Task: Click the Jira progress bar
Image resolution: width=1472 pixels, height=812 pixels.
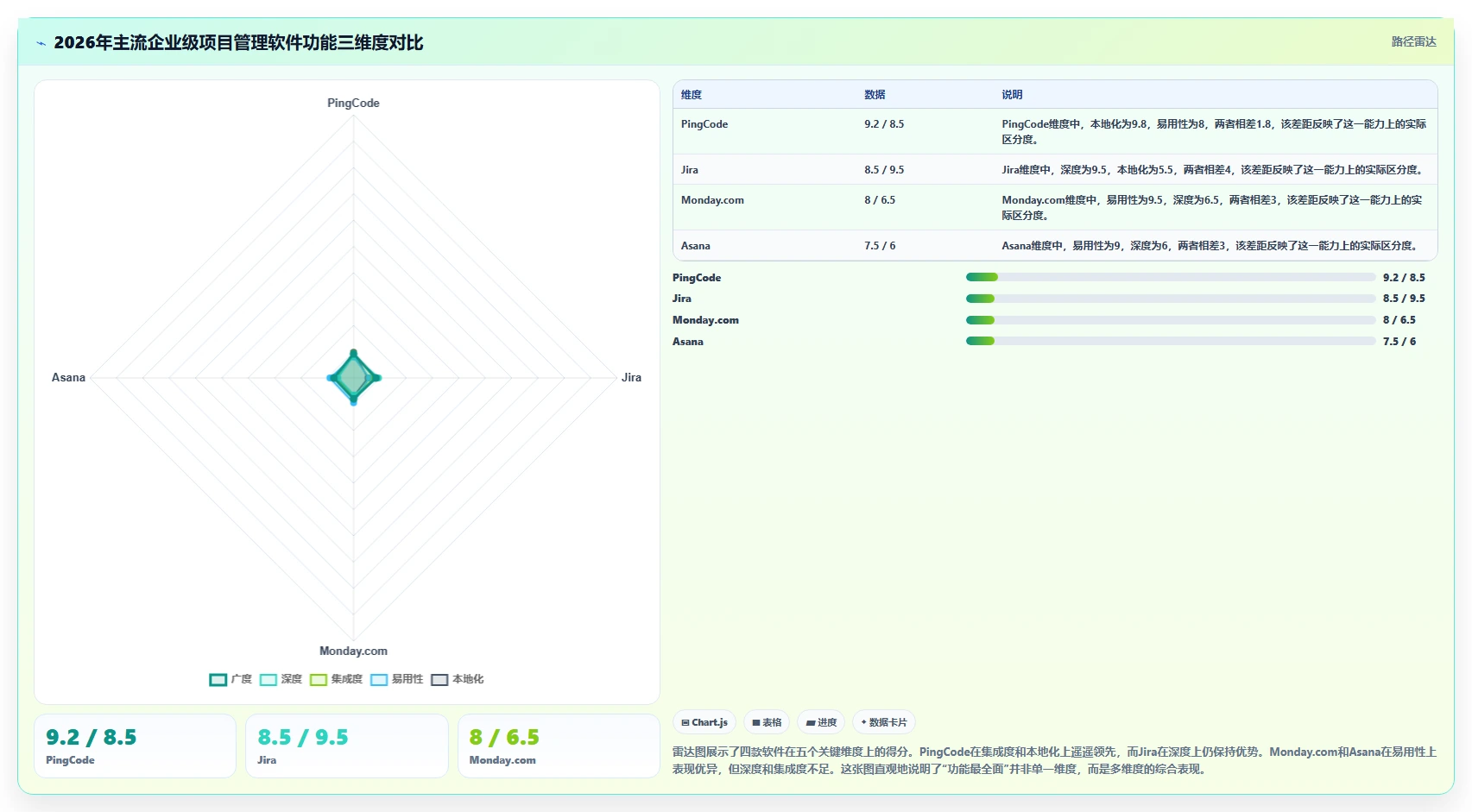Action: pyautogui.click(x=1170, y=299)
